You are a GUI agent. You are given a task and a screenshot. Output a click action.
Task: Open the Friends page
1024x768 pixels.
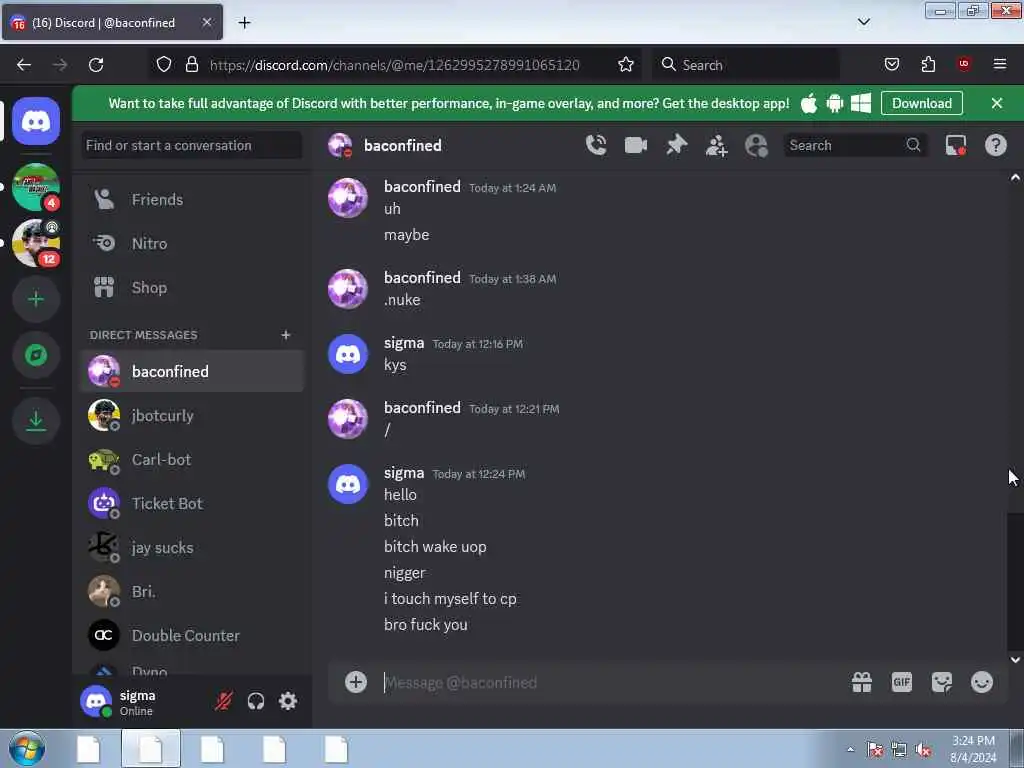coord(192,199)
